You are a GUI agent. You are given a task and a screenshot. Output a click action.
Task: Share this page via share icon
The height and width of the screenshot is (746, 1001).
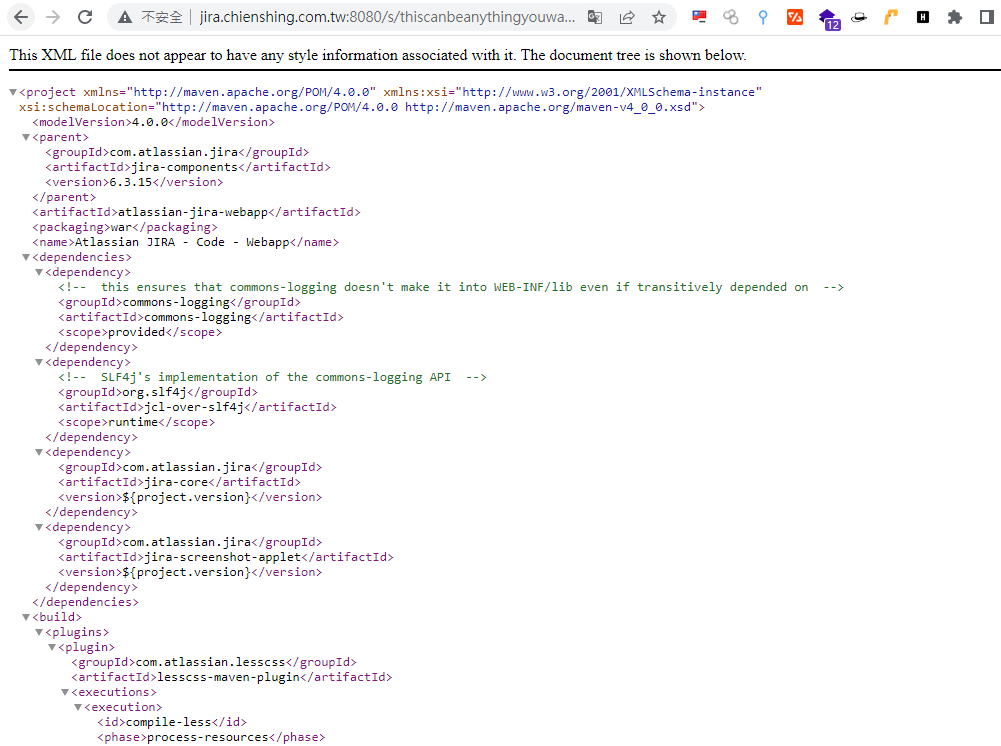coord(627,17)
